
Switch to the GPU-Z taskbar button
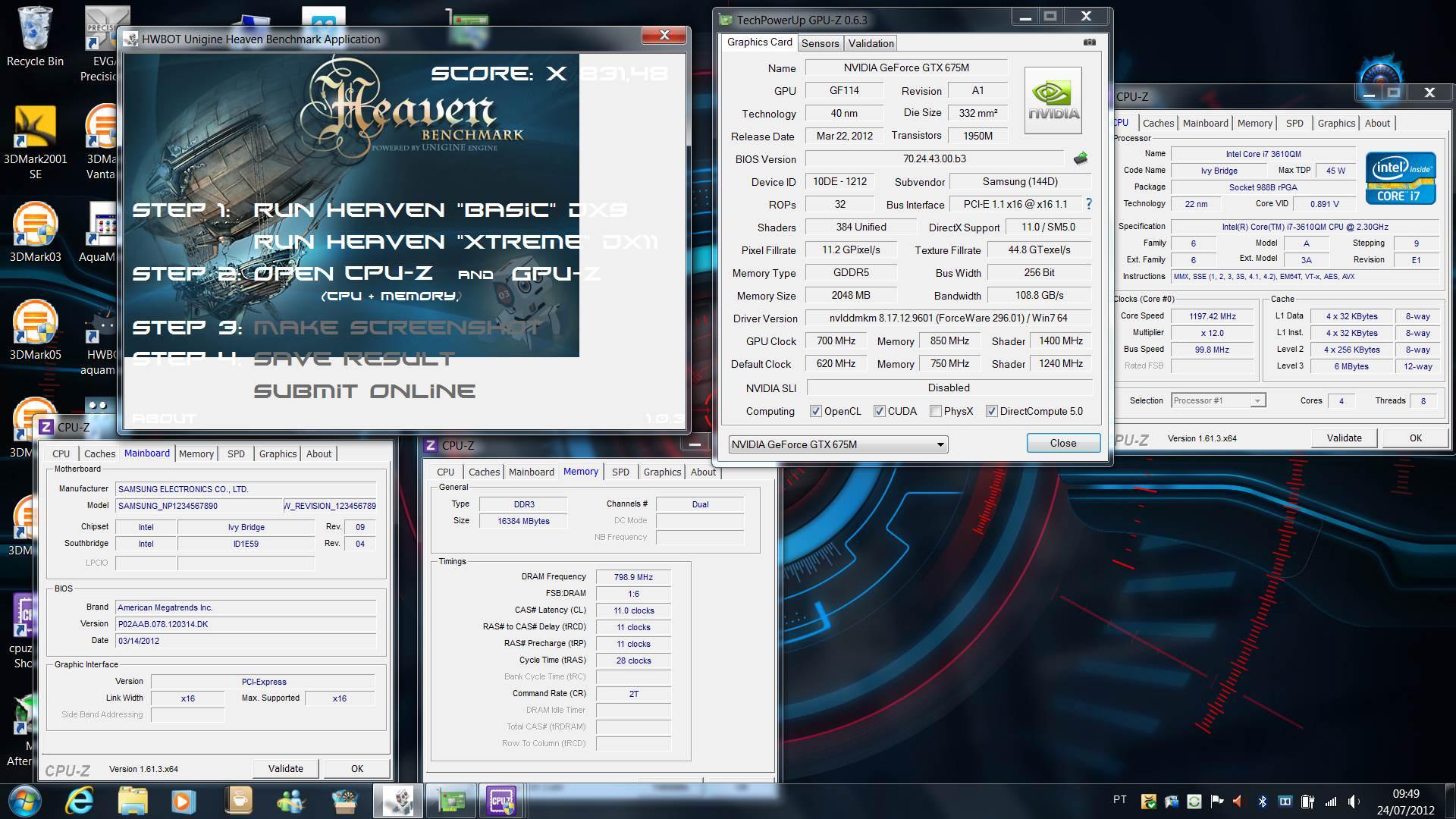point(451,801)
